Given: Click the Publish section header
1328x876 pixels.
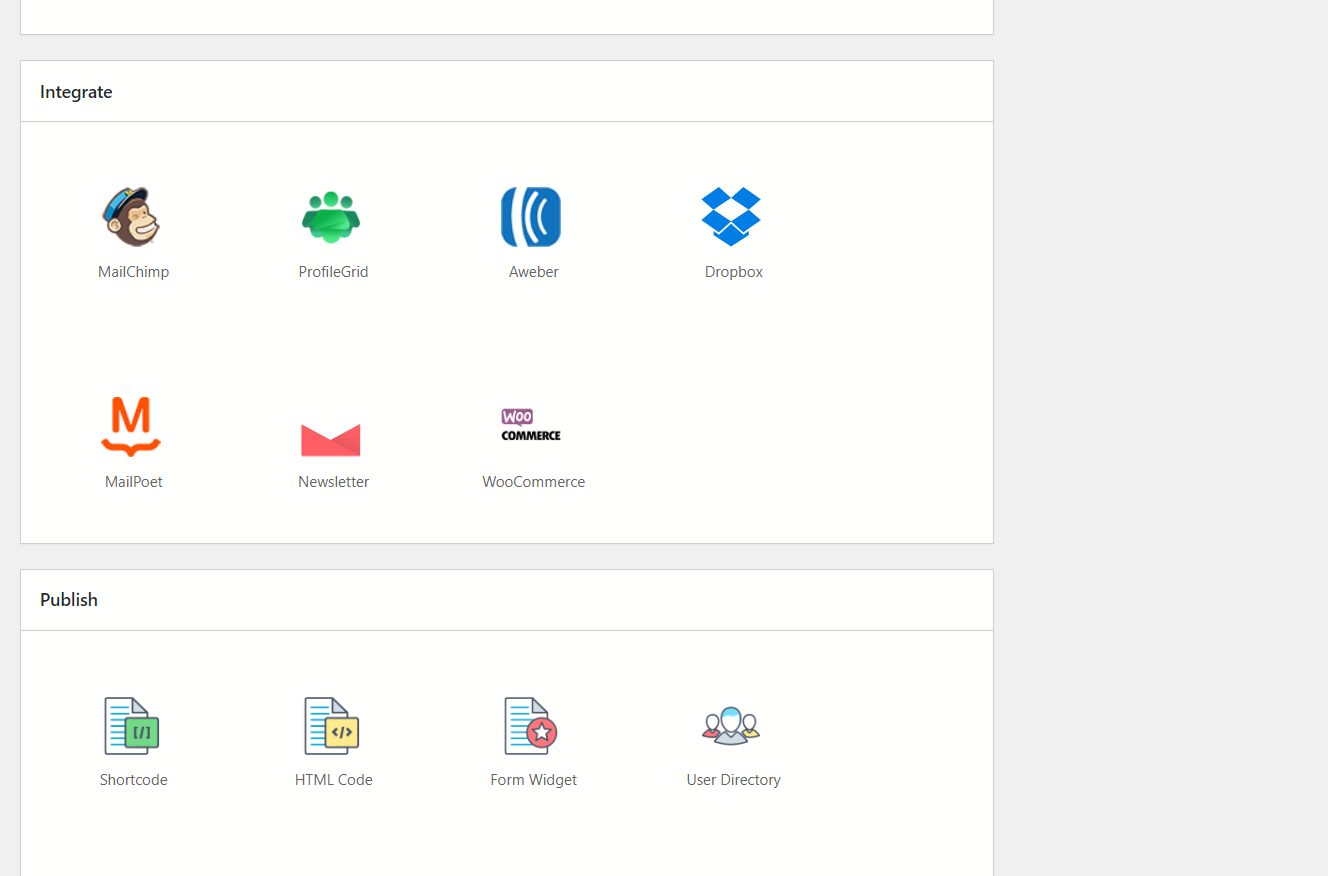Looking at the screenshot, I should pyautogui.click(x=68, y=599).
